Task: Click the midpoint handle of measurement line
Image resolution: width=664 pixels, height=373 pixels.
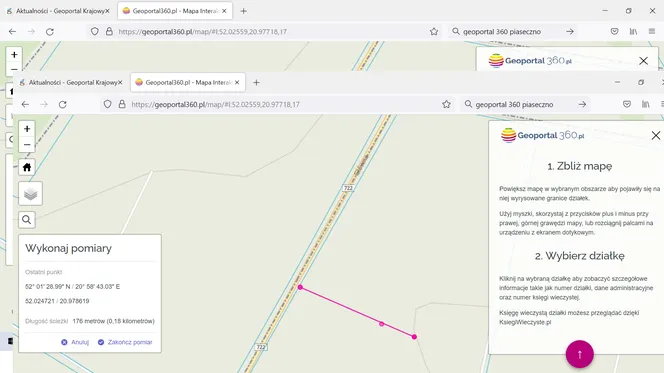Action: point(382,324)
